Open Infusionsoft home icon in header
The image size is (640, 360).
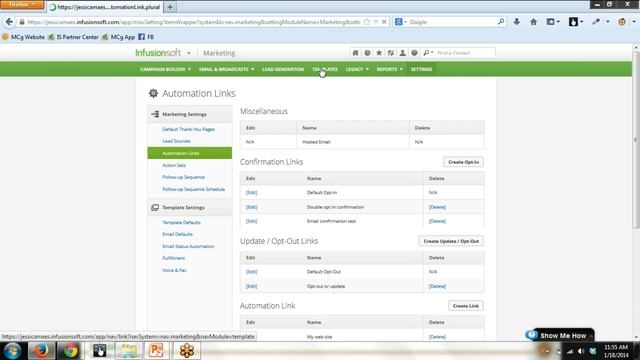pos(356,53)
